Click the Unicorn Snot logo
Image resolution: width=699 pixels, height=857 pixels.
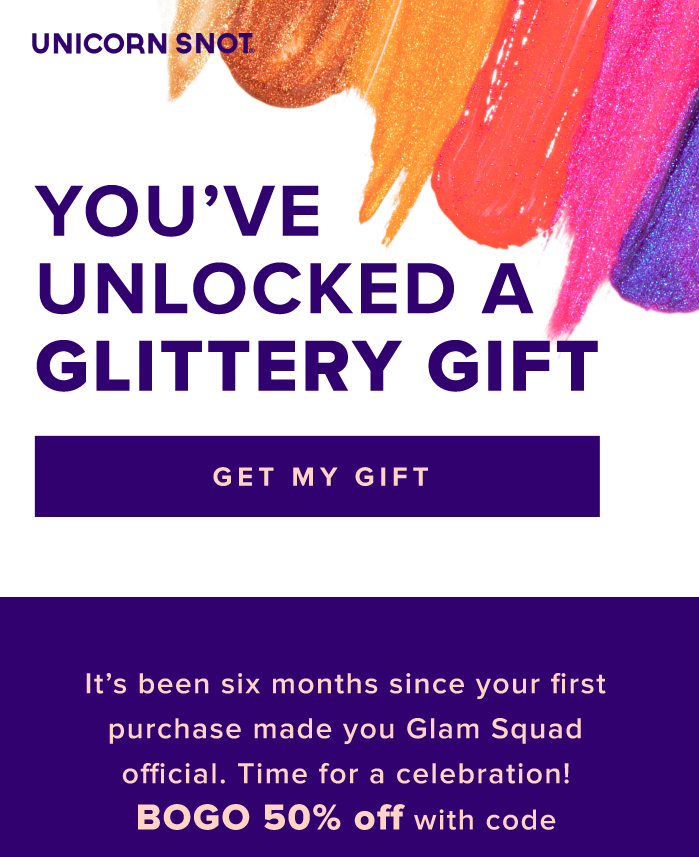click(140, 45)
